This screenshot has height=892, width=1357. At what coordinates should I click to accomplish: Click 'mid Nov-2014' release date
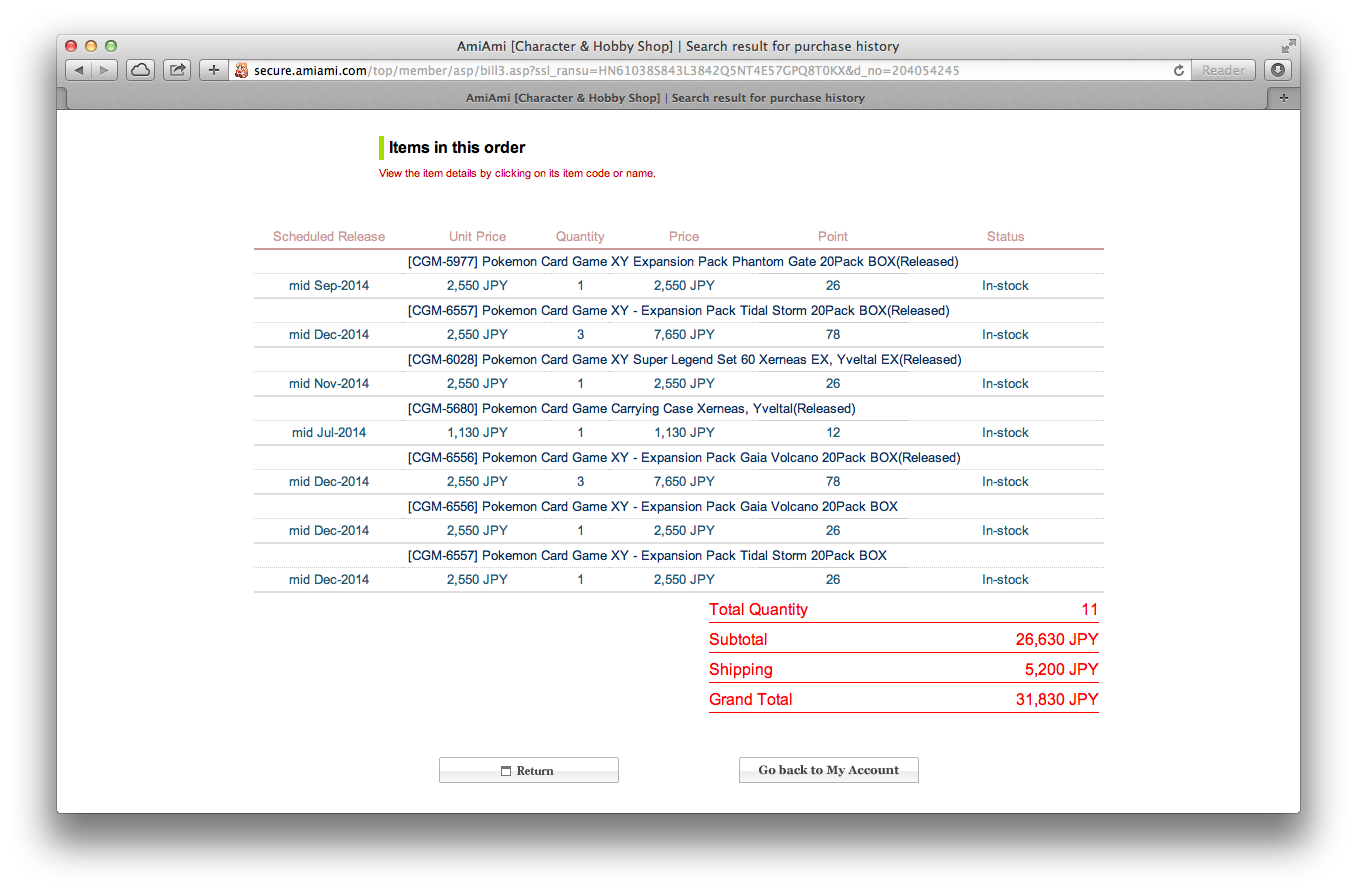(329, 384)
